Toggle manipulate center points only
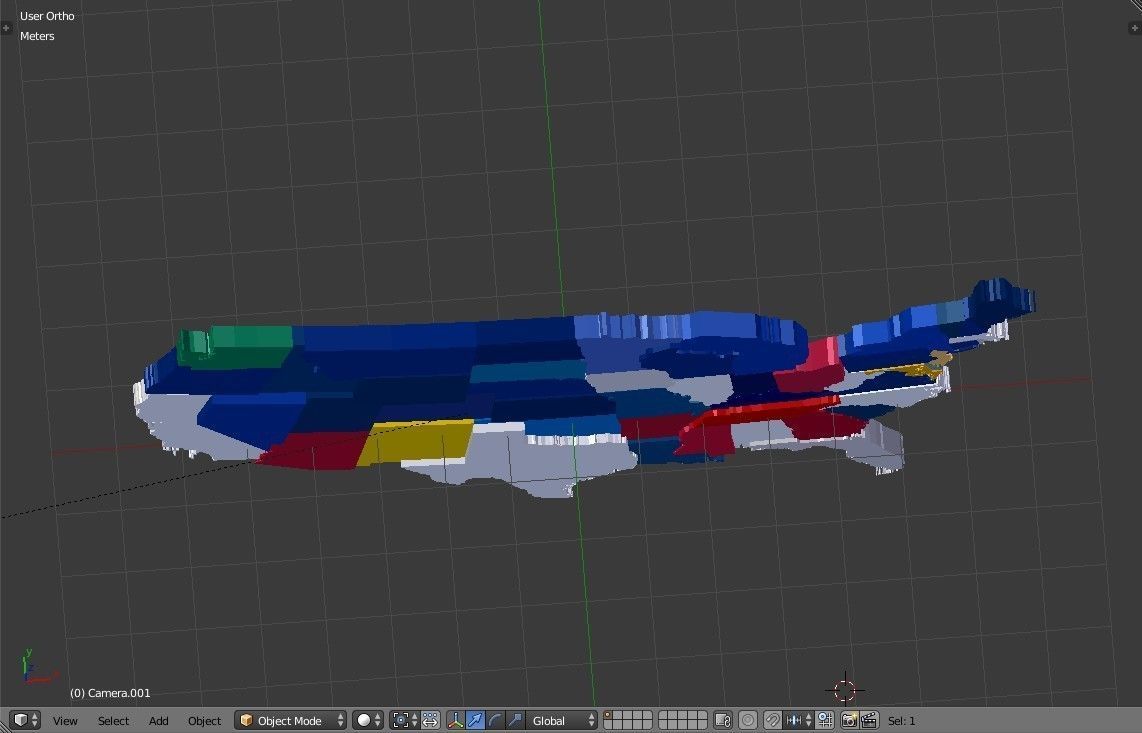The width and height of the screenshot is (1142, 733). click(x=430, y=720)
